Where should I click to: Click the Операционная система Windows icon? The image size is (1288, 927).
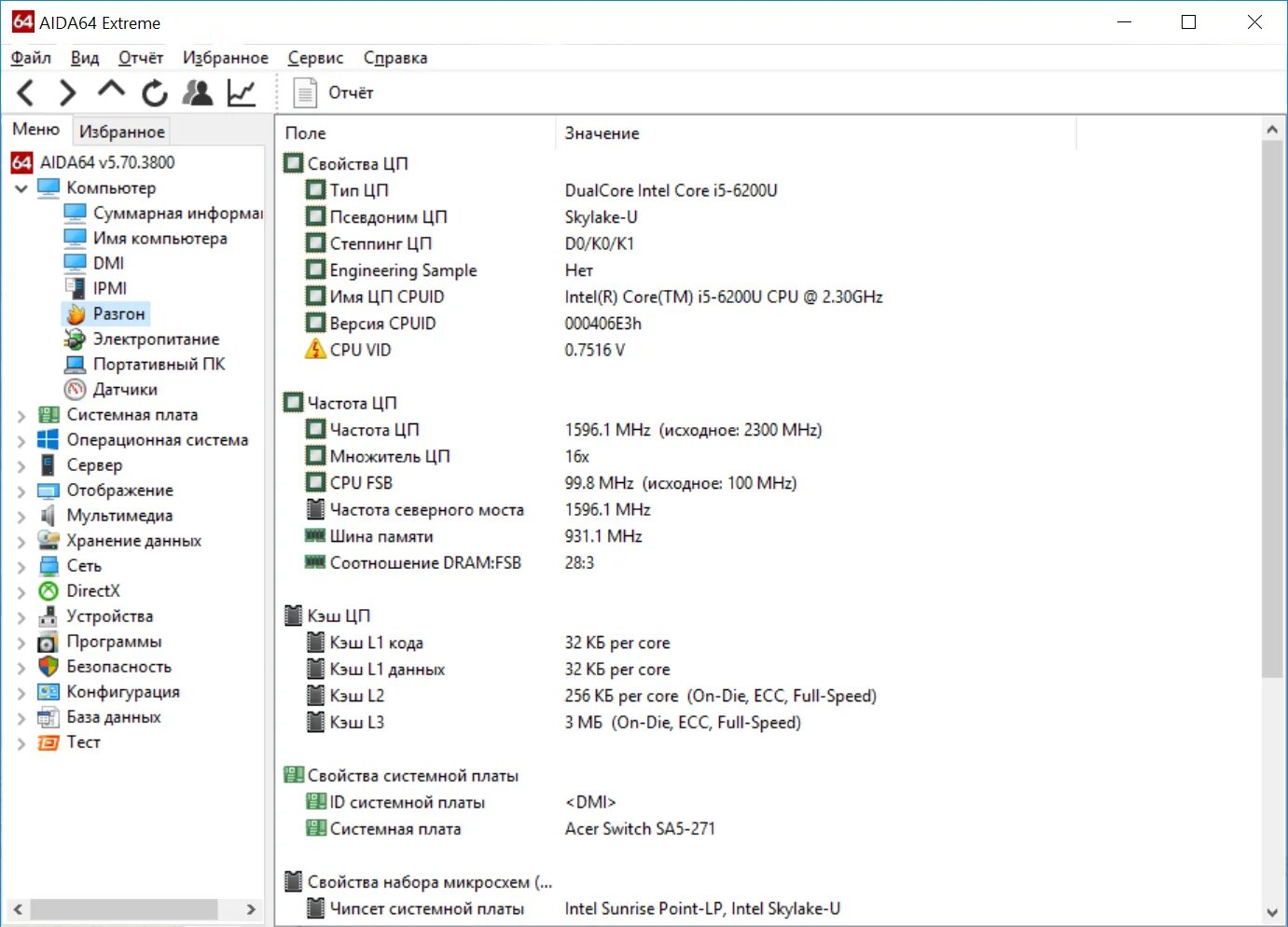coord(48,440)
